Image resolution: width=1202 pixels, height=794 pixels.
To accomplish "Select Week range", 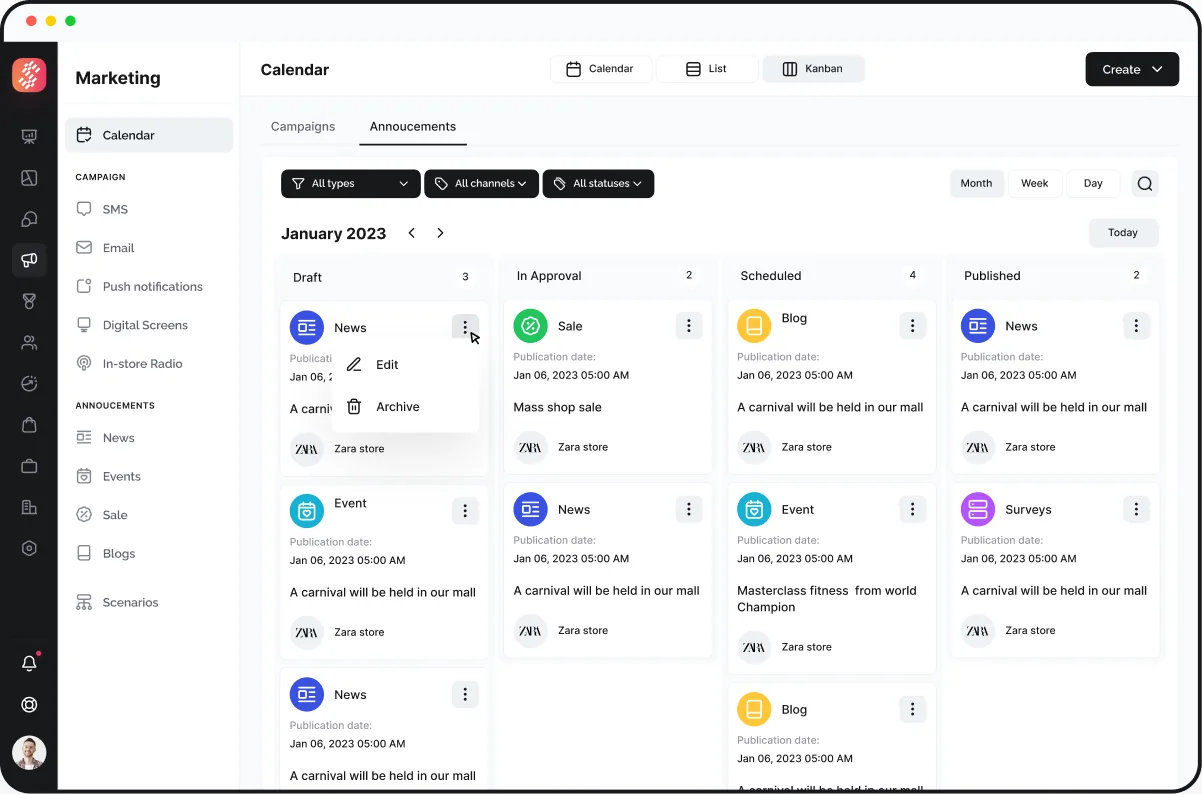I will click(1035, 183).
